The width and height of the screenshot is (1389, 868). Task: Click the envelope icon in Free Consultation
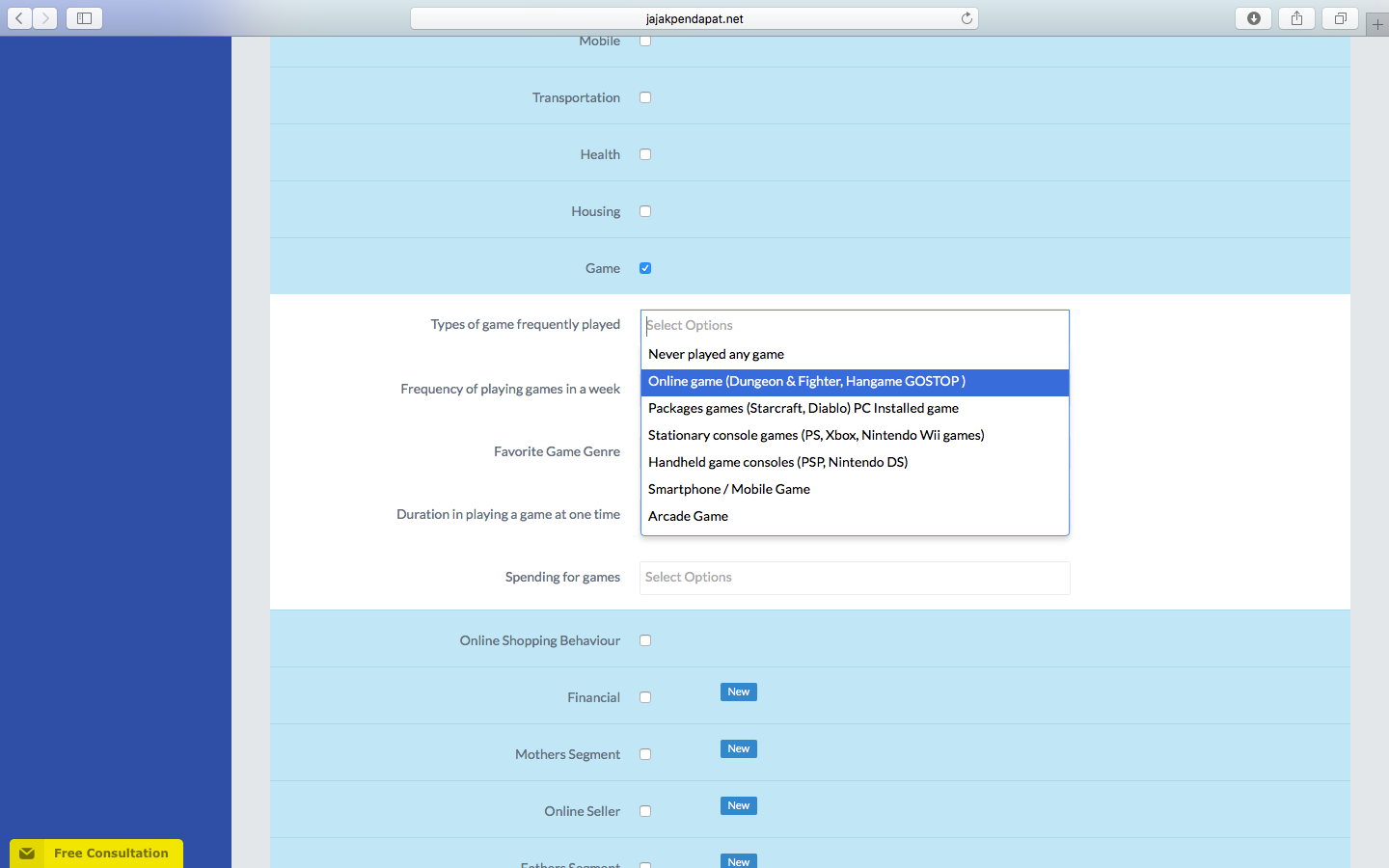pyautogui.click(x=27, y=854)
